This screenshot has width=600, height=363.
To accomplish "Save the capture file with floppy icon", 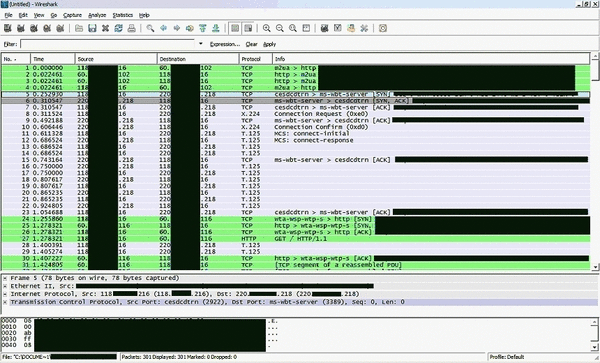I will [92, 28].
